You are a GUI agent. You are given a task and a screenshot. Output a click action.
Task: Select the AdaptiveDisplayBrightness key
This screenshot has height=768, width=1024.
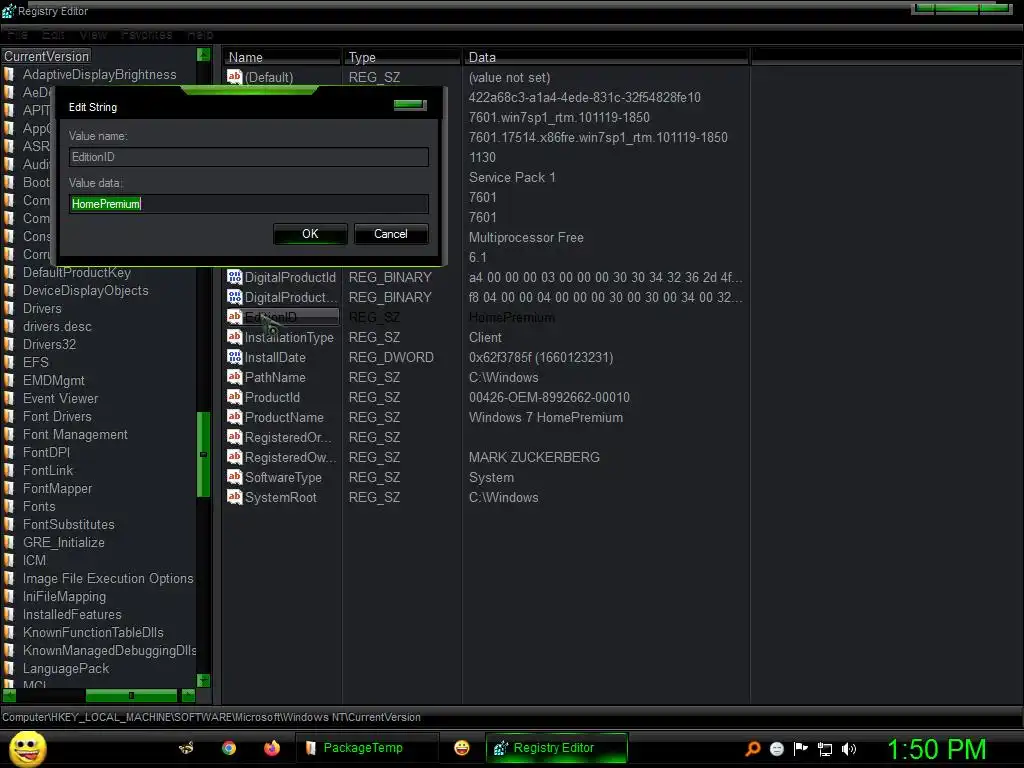(99, 74)
